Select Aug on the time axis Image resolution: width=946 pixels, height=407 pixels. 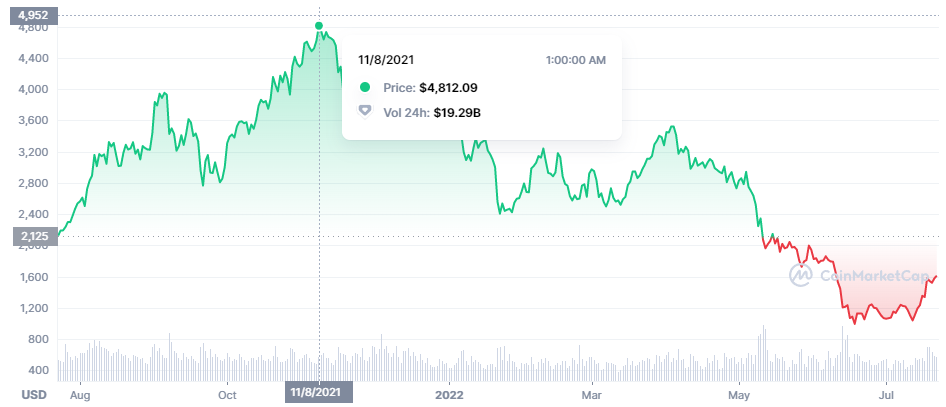point(80,395)
